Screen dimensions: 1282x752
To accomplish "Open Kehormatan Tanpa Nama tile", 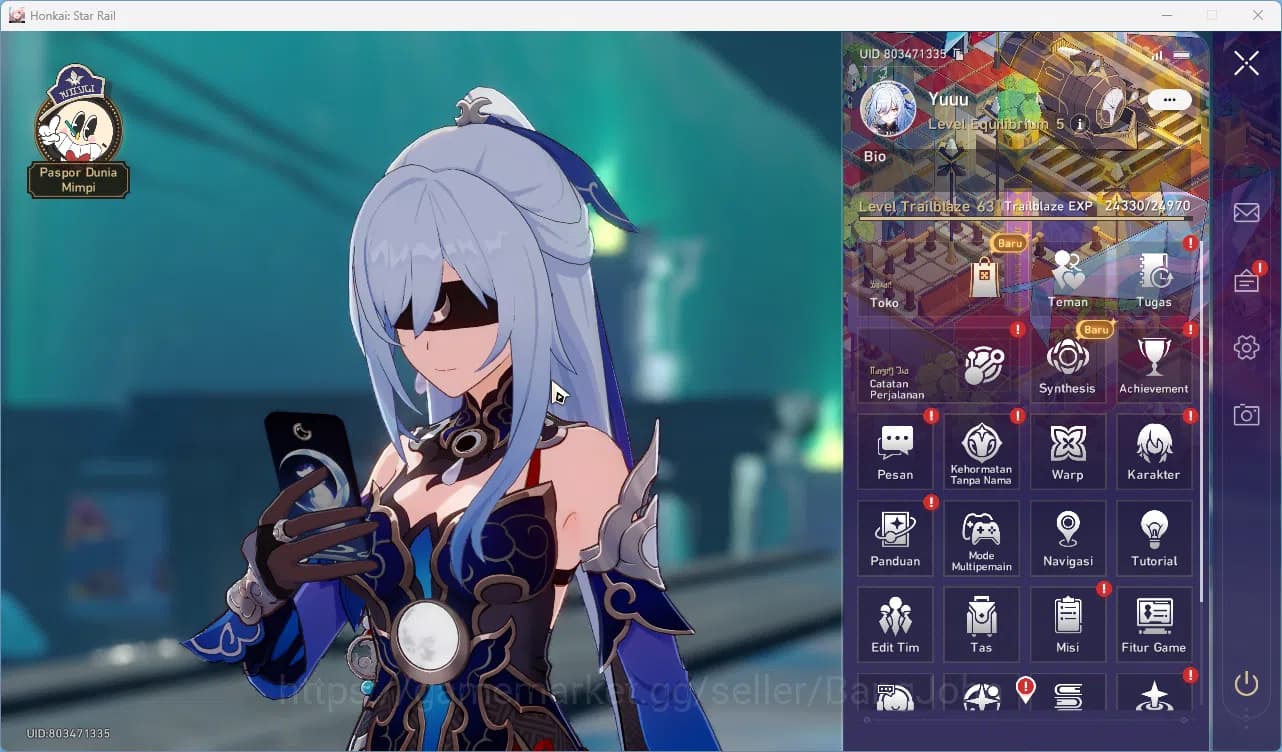I will coord(981,451).
